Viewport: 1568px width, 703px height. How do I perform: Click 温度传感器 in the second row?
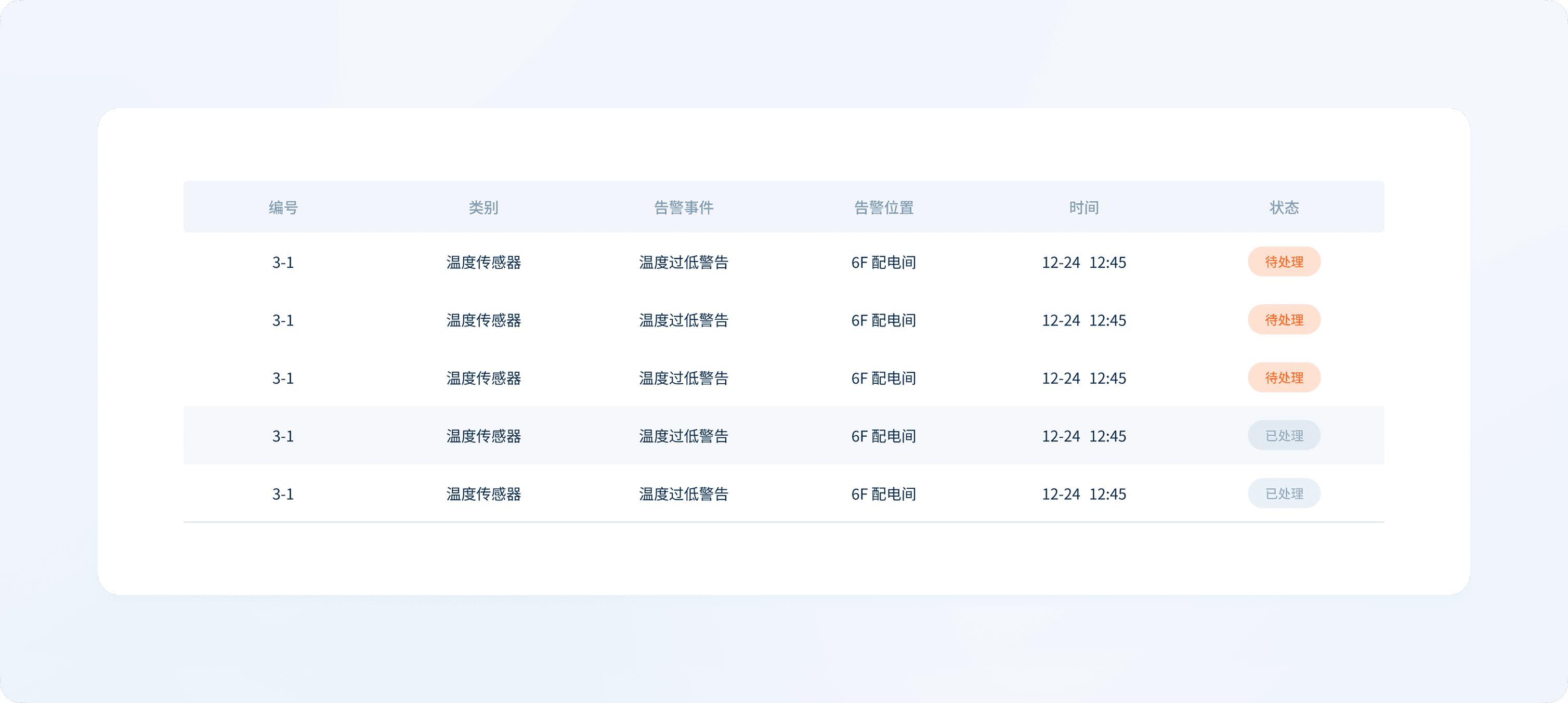[484, 320]
